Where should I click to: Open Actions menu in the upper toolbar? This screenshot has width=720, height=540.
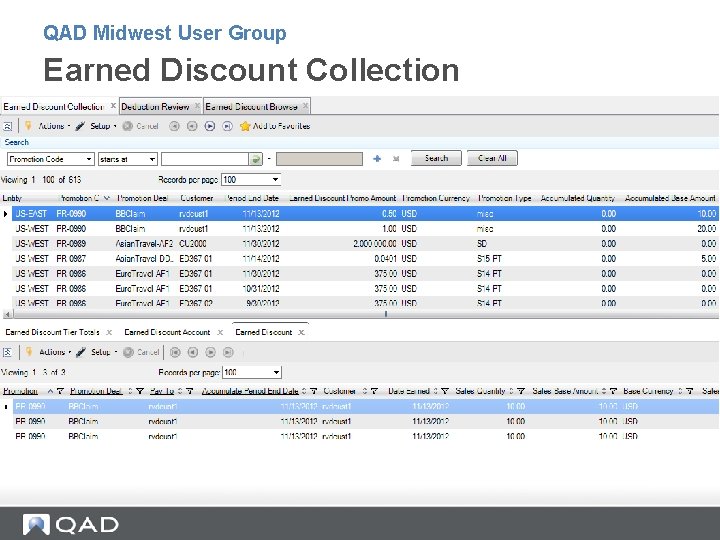pyautogui.click(x=48, y=126)
